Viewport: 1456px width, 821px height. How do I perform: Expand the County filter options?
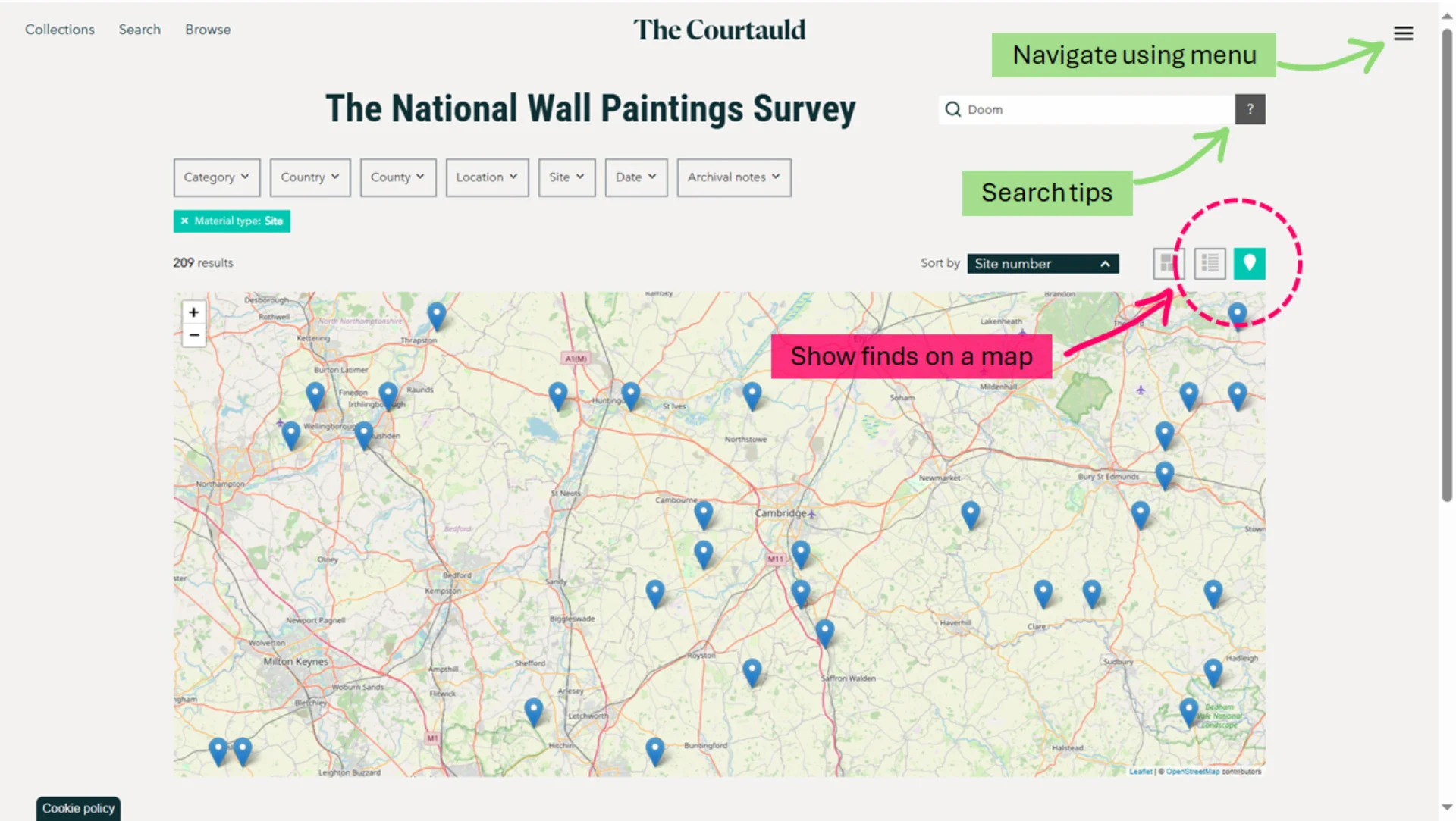[x=397, y=177]
